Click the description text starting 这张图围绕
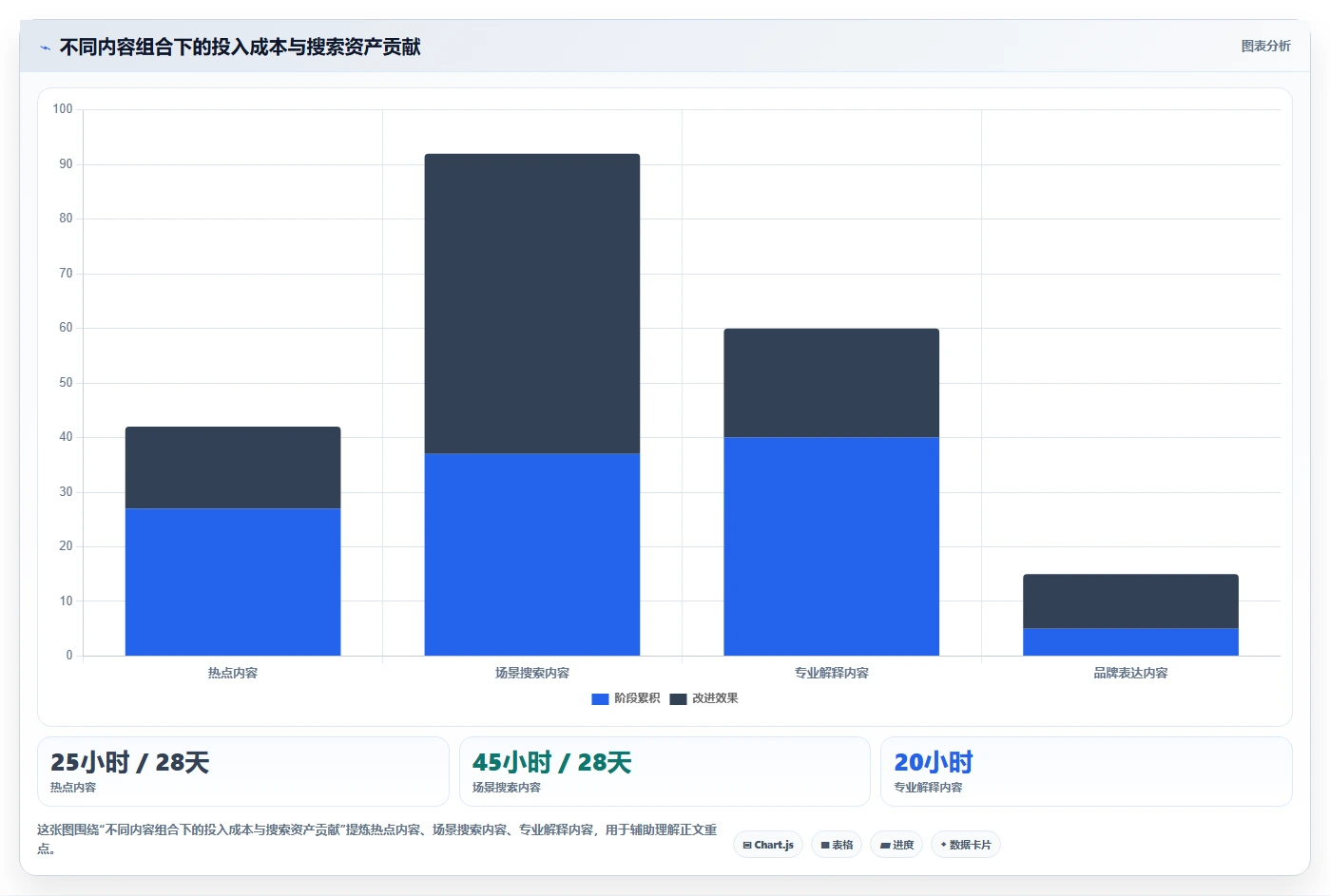1330x896 pixels. tap(377, 838)
